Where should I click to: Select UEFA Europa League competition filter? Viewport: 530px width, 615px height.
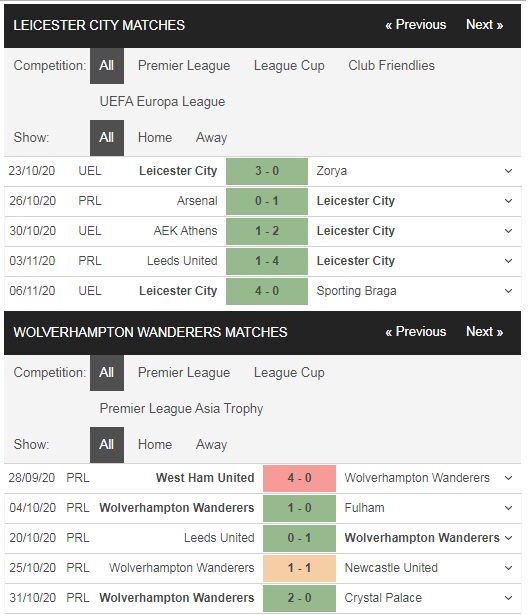click(x=162, y=102)
